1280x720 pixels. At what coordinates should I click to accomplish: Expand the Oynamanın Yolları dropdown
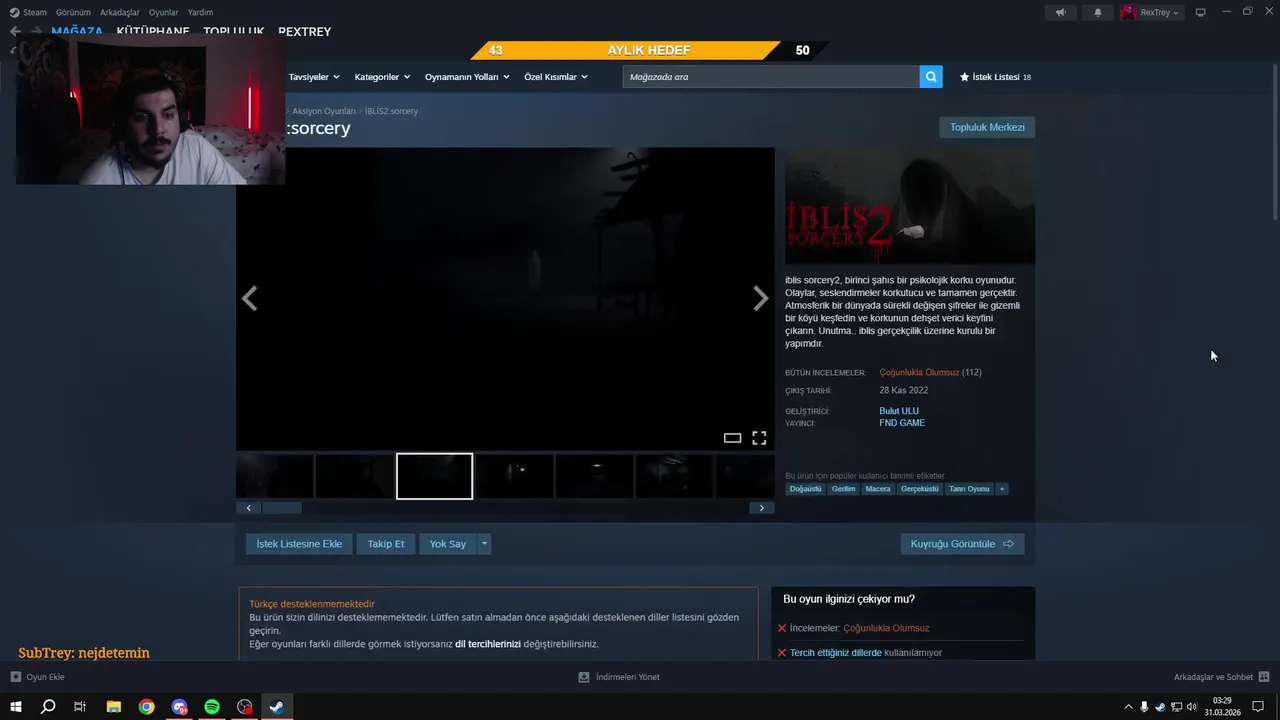[467, 77]
